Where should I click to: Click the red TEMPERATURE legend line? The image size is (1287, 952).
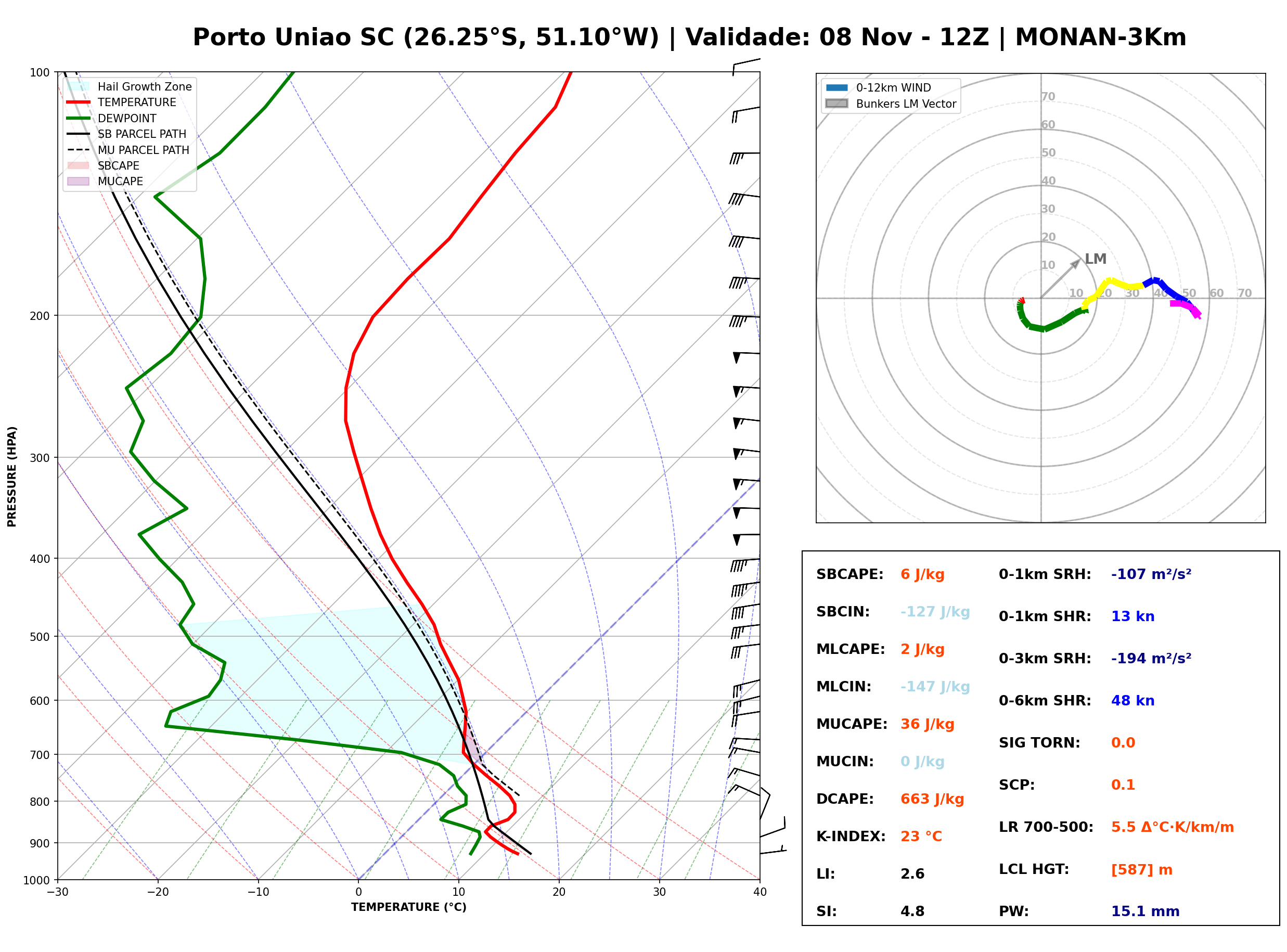pyautogui.click(x=79, y=102)
